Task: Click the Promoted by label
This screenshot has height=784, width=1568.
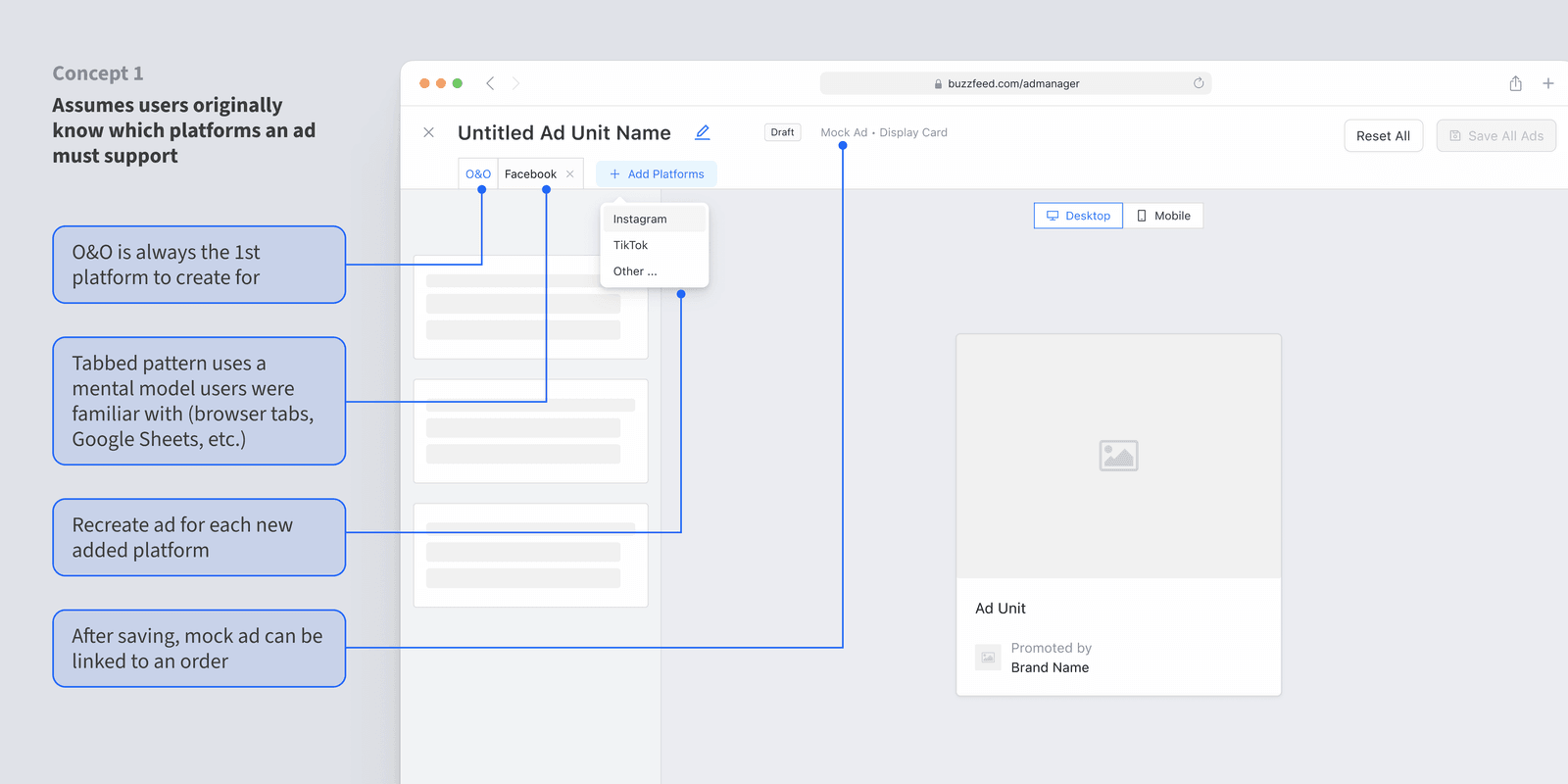Action: tap(1051, 648)
